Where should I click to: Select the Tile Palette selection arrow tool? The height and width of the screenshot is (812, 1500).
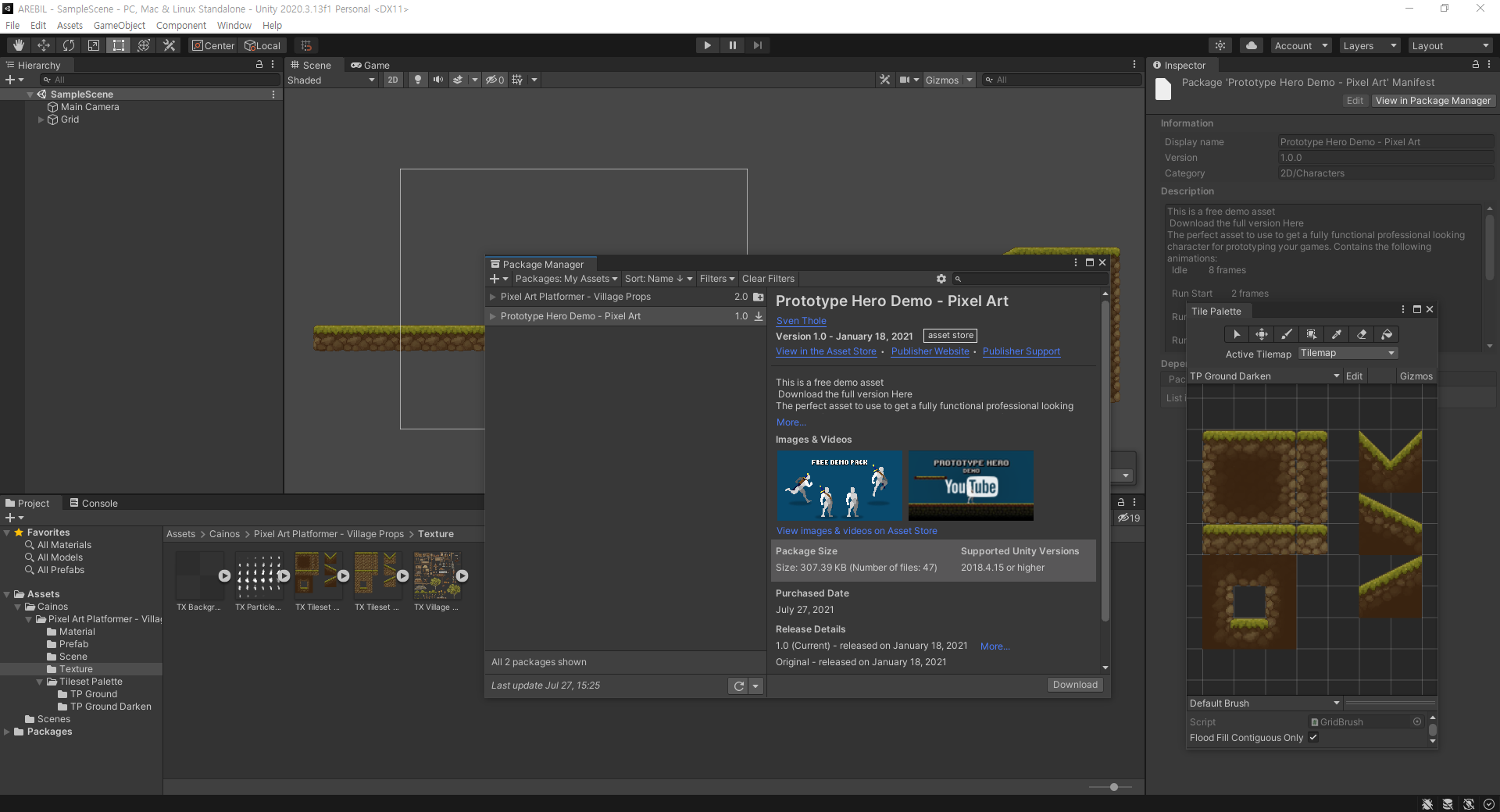1237,334
